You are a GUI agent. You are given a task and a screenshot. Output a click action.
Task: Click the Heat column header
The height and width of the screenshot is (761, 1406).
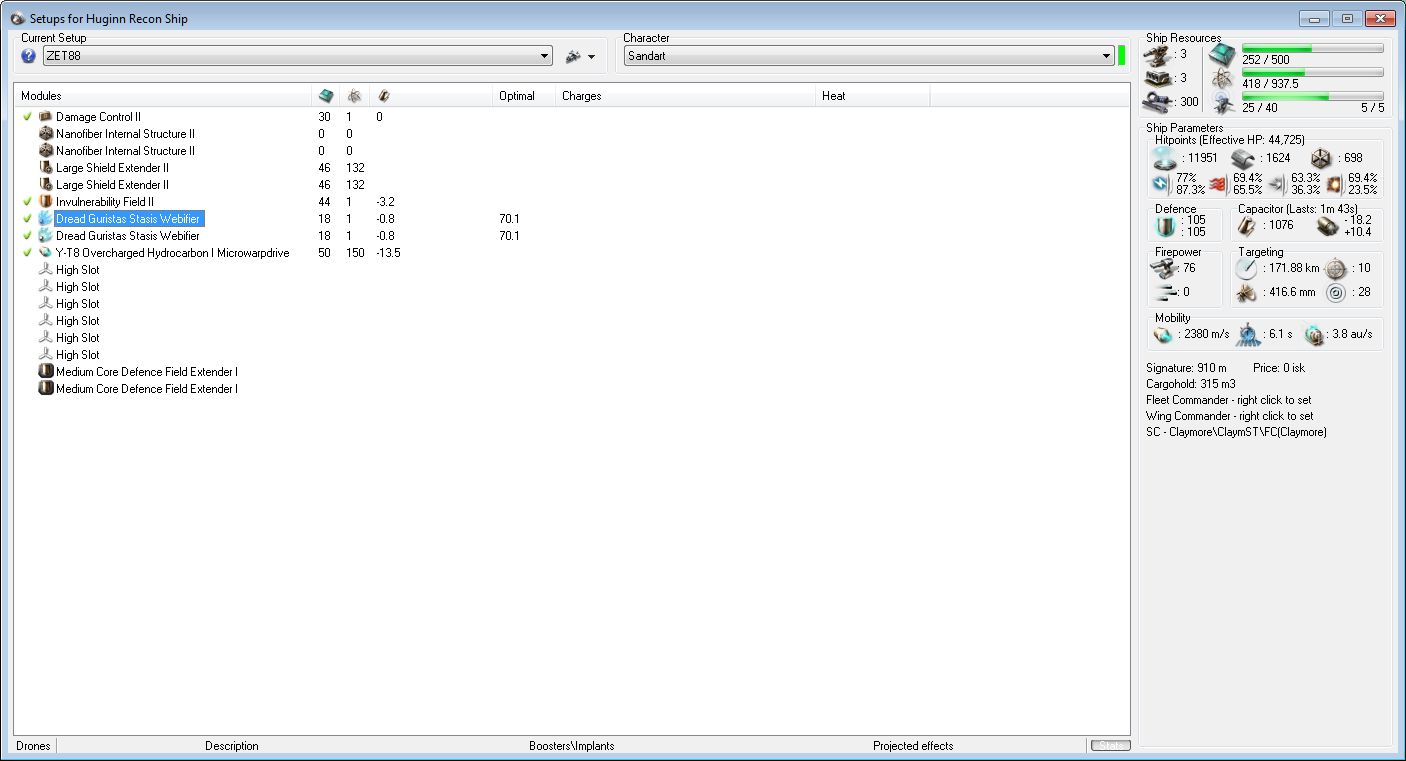click(873, 96)
